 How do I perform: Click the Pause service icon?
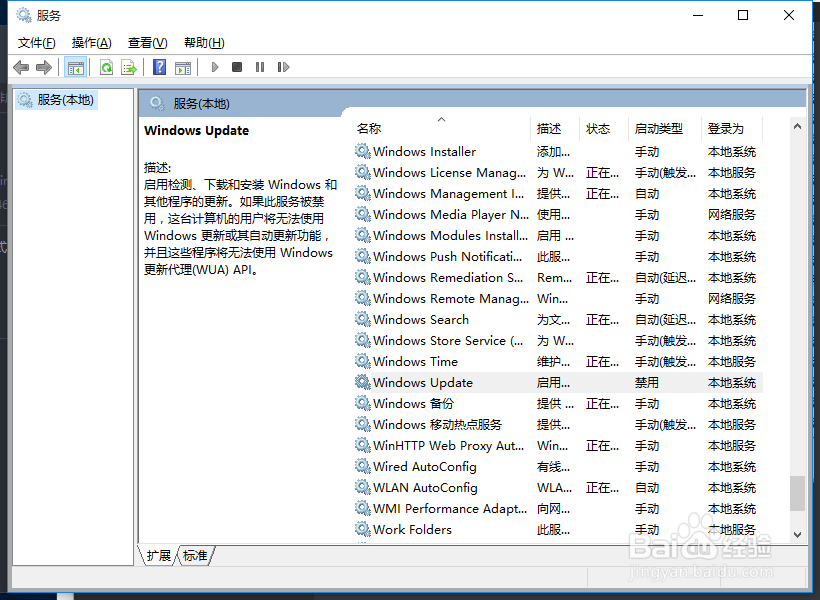260,67
